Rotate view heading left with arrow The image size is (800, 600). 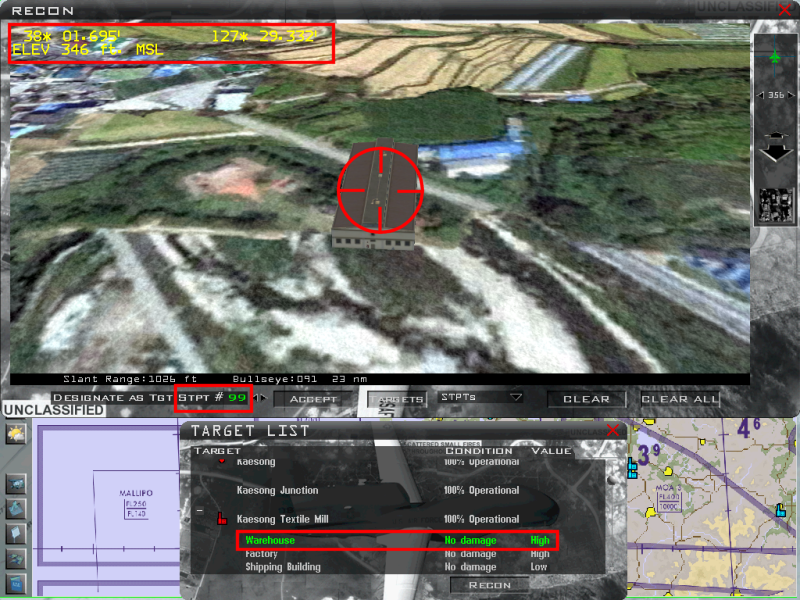761,95
